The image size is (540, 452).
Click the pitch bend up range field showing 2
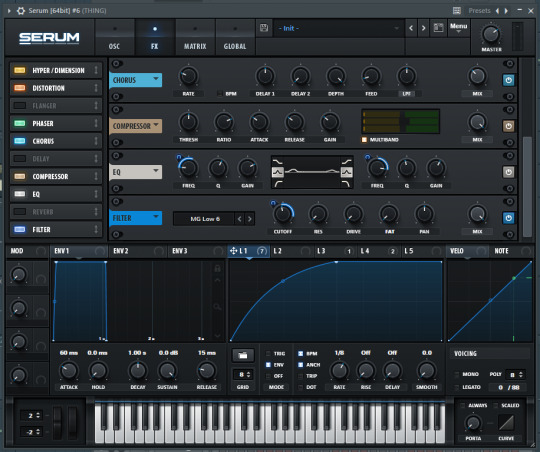coord(31,415)
